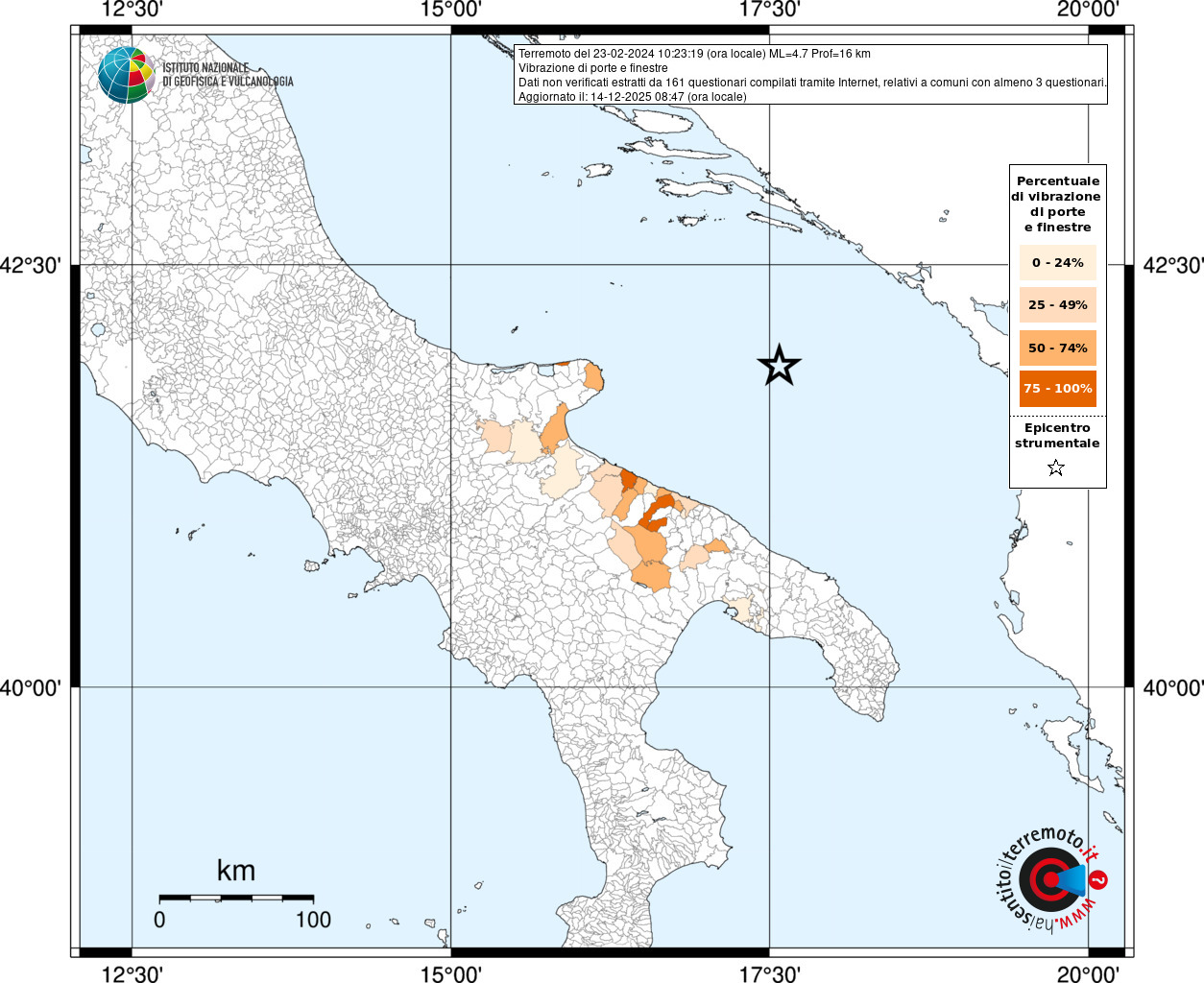Select the 0 - 24% legend swatch
This screenshot has height=983, width=1204.
pos(1057,262)
